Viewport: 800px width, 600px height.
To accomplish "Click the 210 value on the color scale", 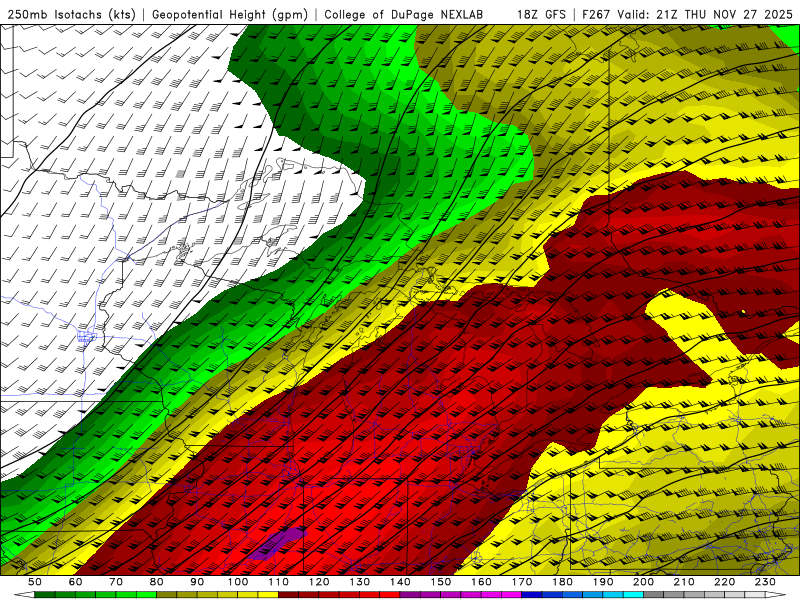I will click(x=684, y=582).
